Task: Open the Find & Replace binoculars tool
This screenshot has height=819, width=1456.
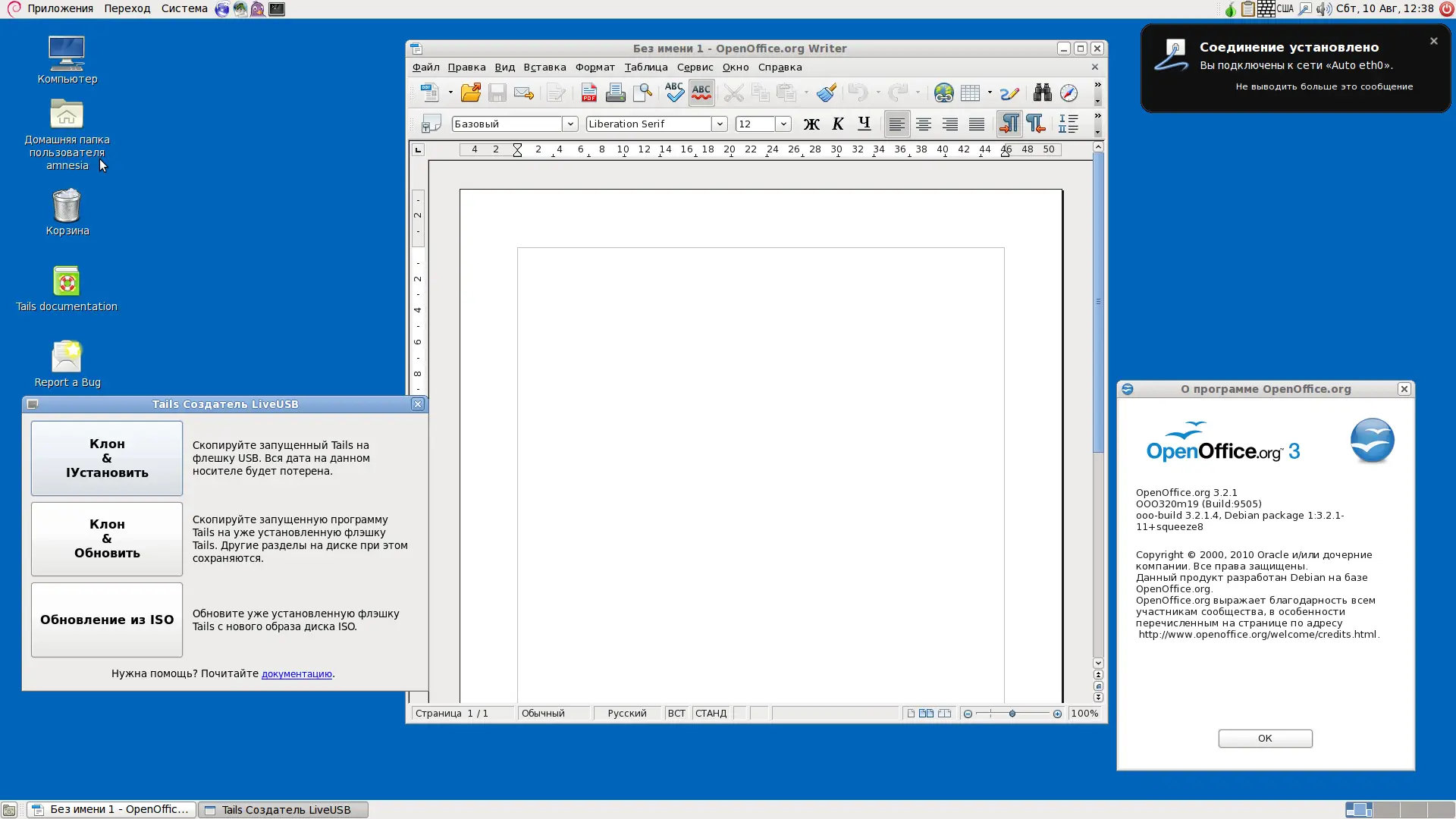Action: (1042, 93)
